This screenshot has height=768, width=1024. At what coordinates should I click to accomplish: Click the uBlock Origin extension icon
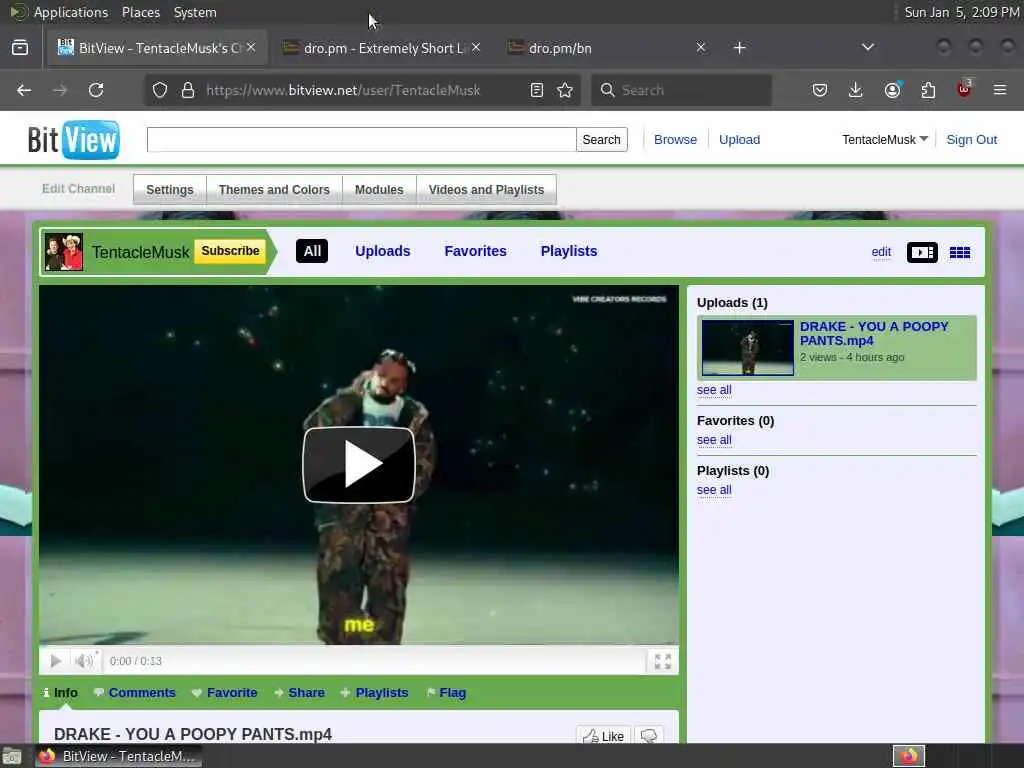[965, 89]
